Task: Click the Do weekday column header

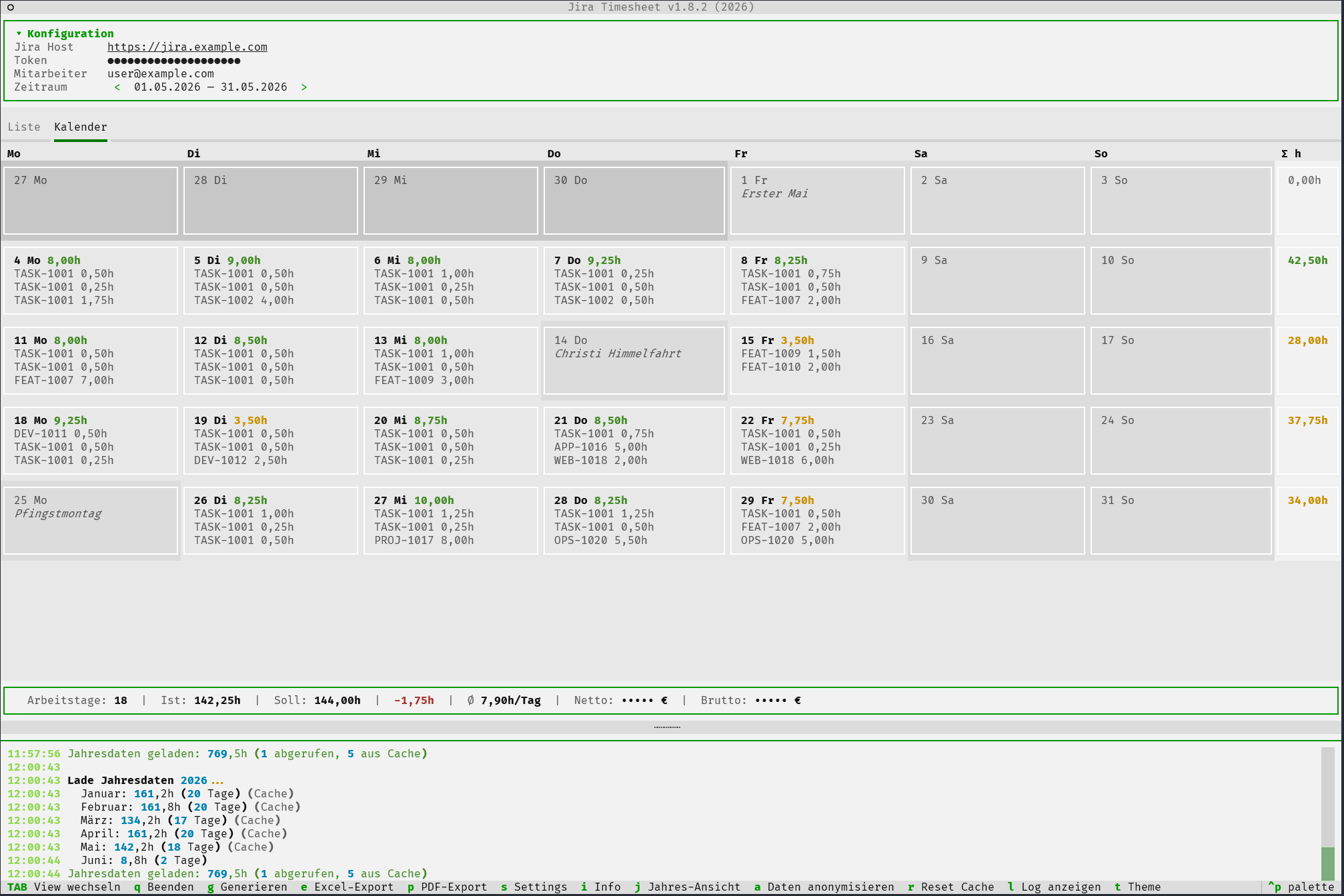Action: [554, 154]
